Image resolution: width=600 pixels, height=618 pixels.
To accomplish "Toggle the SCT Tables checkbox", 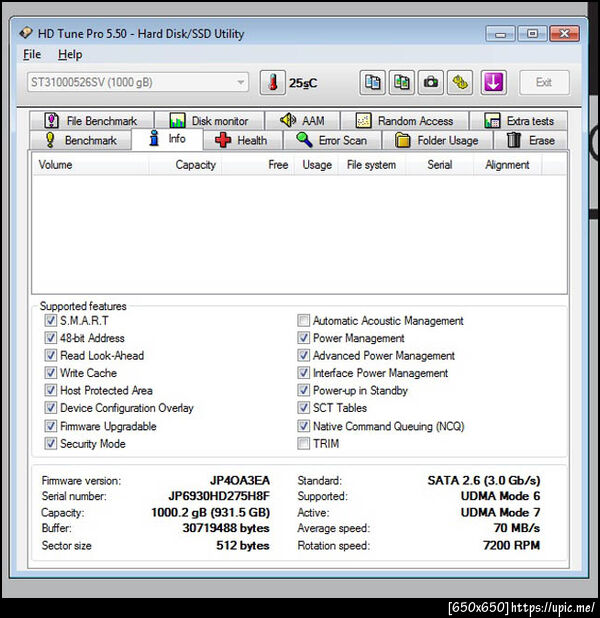I will [x=304, y=408].
